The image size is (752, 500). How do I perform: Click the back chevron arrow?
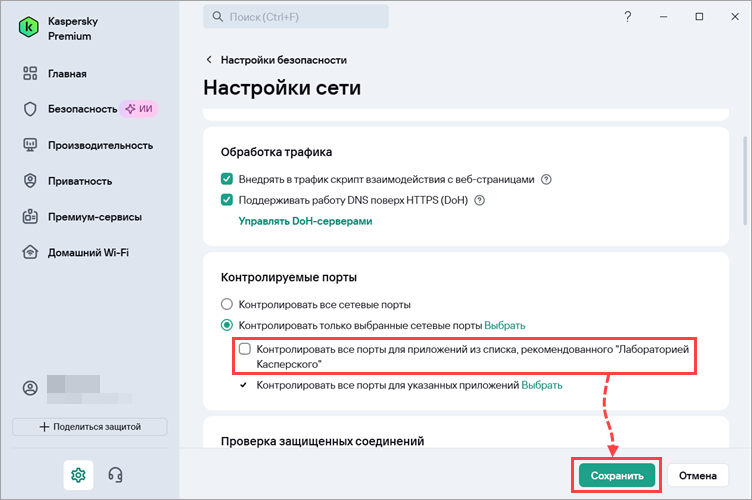(x=209, y=59)
